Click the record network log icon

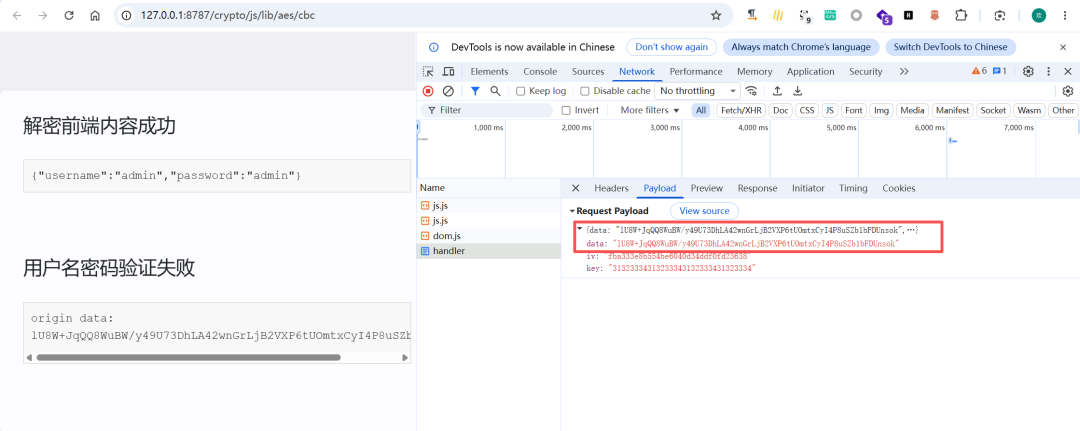pyautogui.click(x=428, y=91)
